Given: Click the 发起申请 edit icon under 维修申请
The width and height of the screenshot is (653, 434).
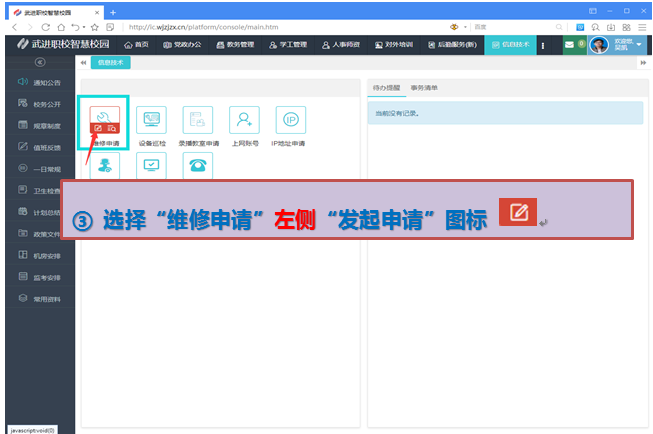Looking at the screenshot, I should (x=98, y=128).
